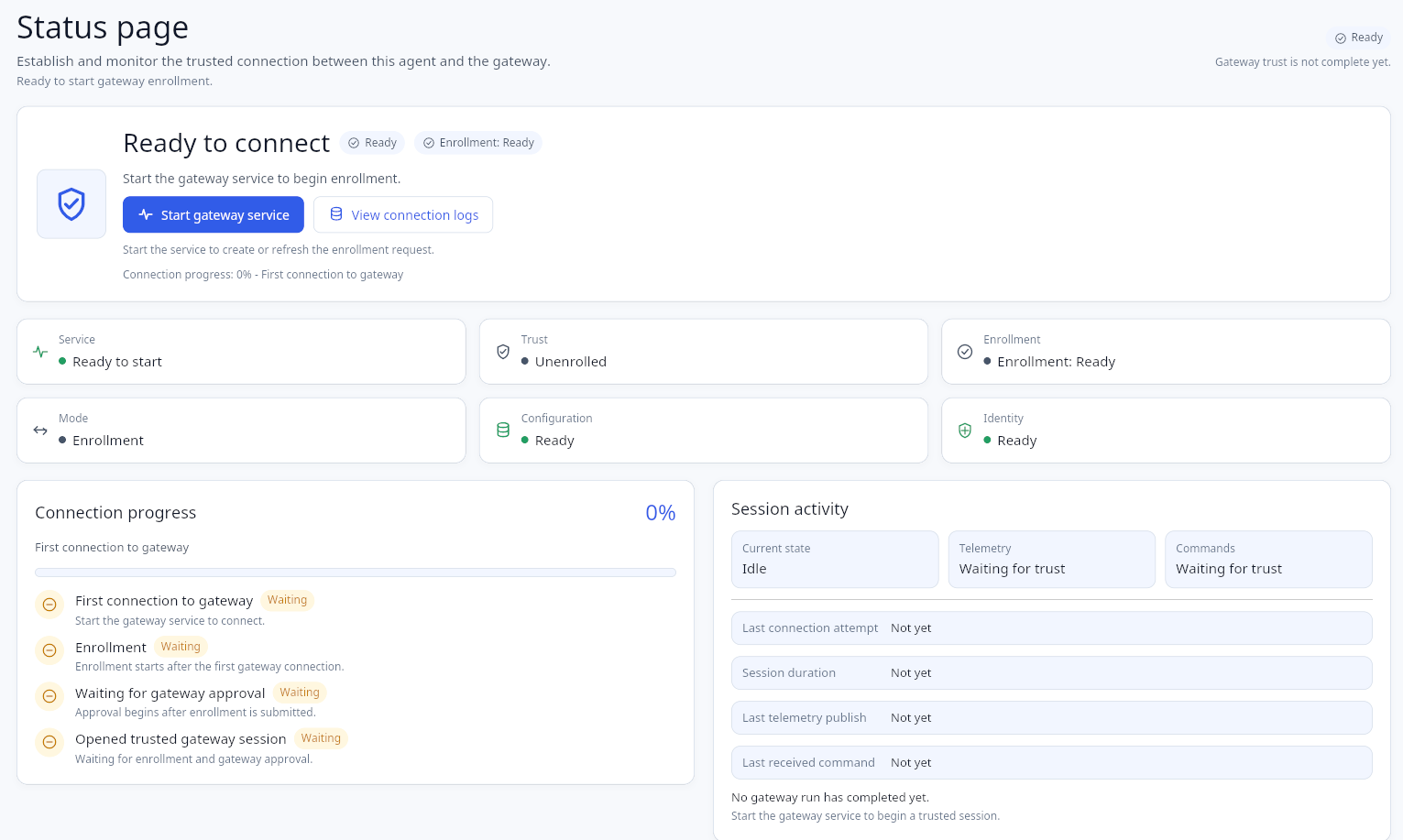This screenshot has width=1403, height=840.
Task: Select the Current state Idle tile
Action: pyautogui.click(x=835, y=559)
